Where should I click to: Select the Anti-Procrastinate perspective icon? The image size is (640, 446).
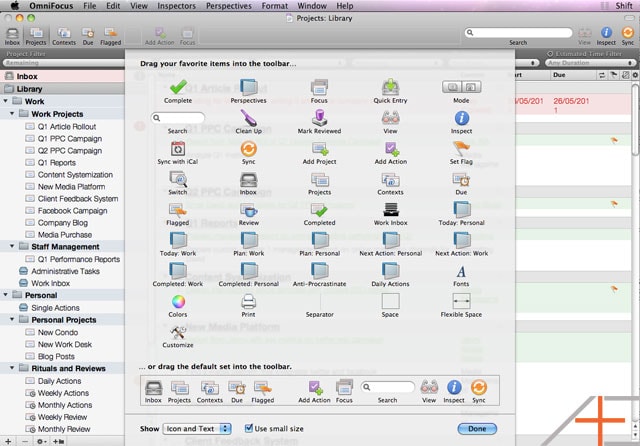[319, 271]
